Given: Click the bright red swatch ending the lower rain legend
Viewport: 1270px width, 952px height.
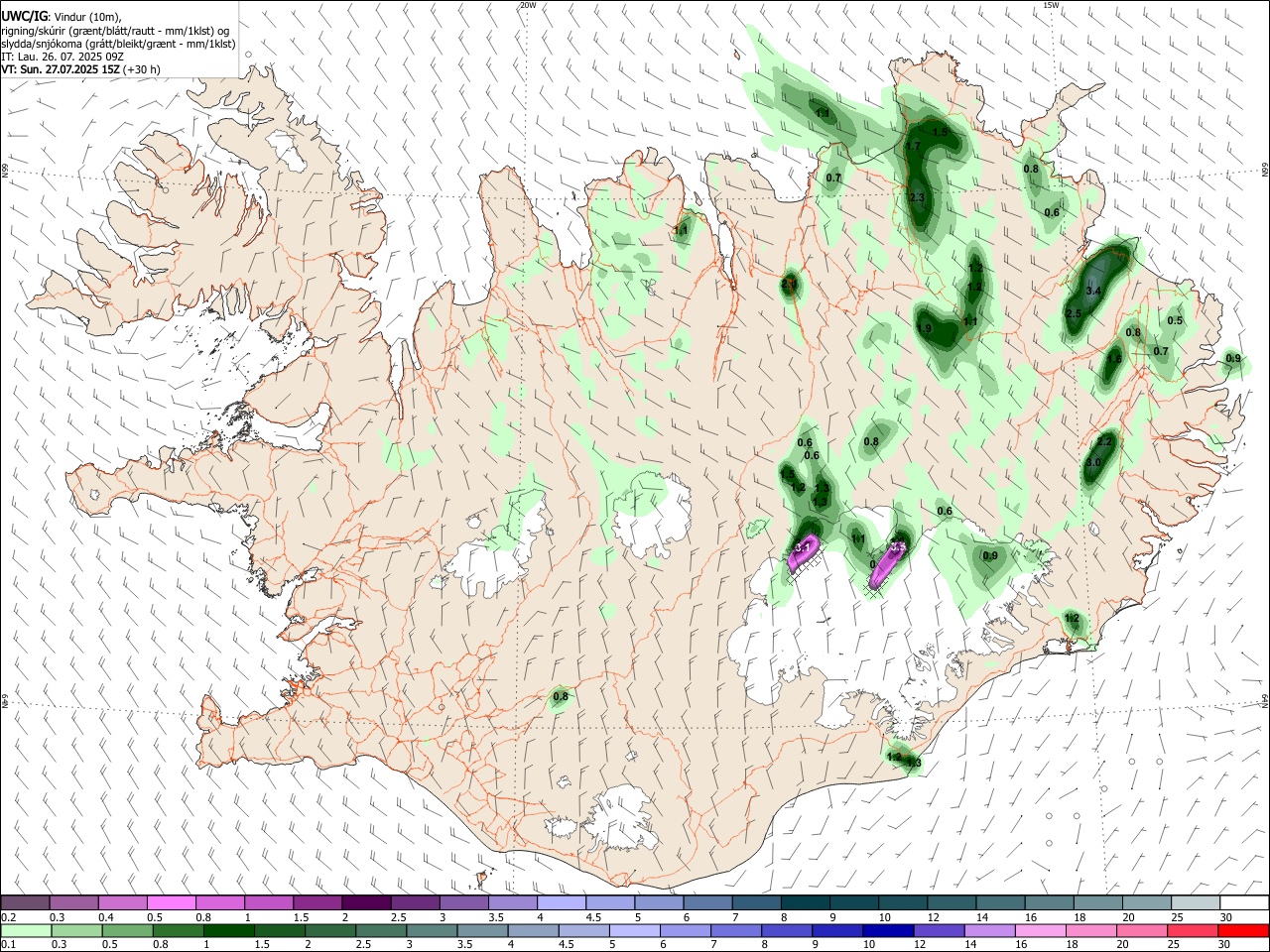Looking at the screenshot, I should click(1244, 930).
